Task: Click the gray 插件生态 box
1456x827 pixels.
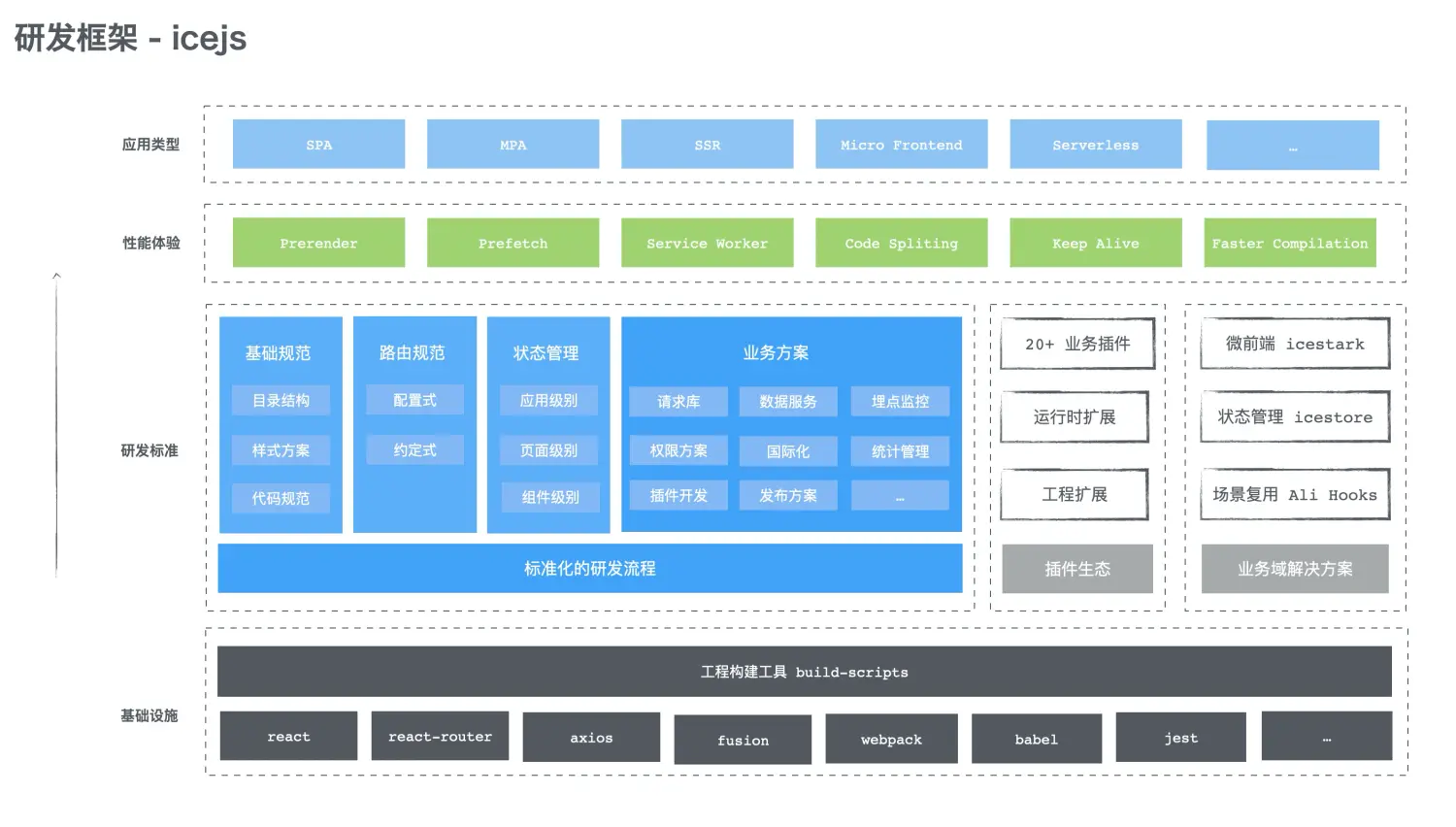Action: pos(1077,569)
